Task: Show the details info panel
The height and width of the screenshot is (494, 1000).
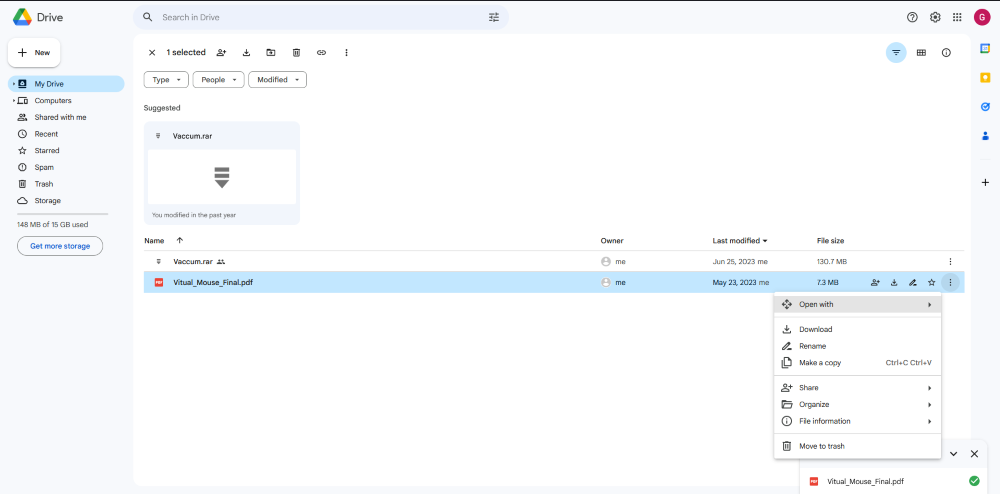Action: pos(946,53)
